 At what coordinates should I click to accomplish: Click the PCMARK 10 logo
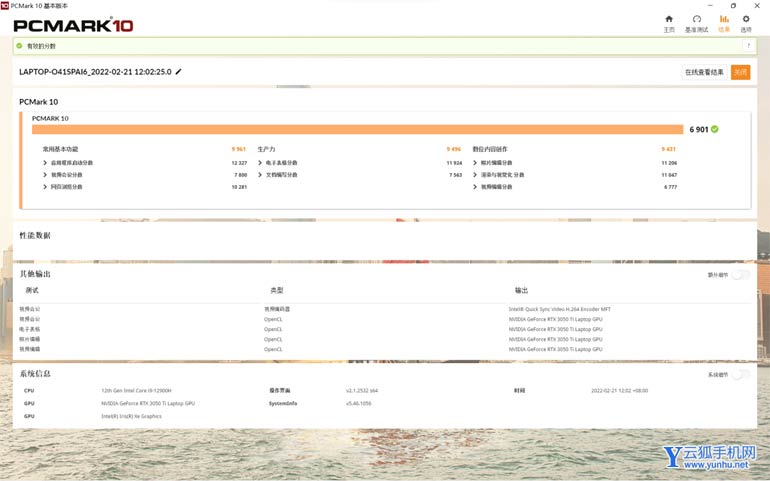pos(73,26)
